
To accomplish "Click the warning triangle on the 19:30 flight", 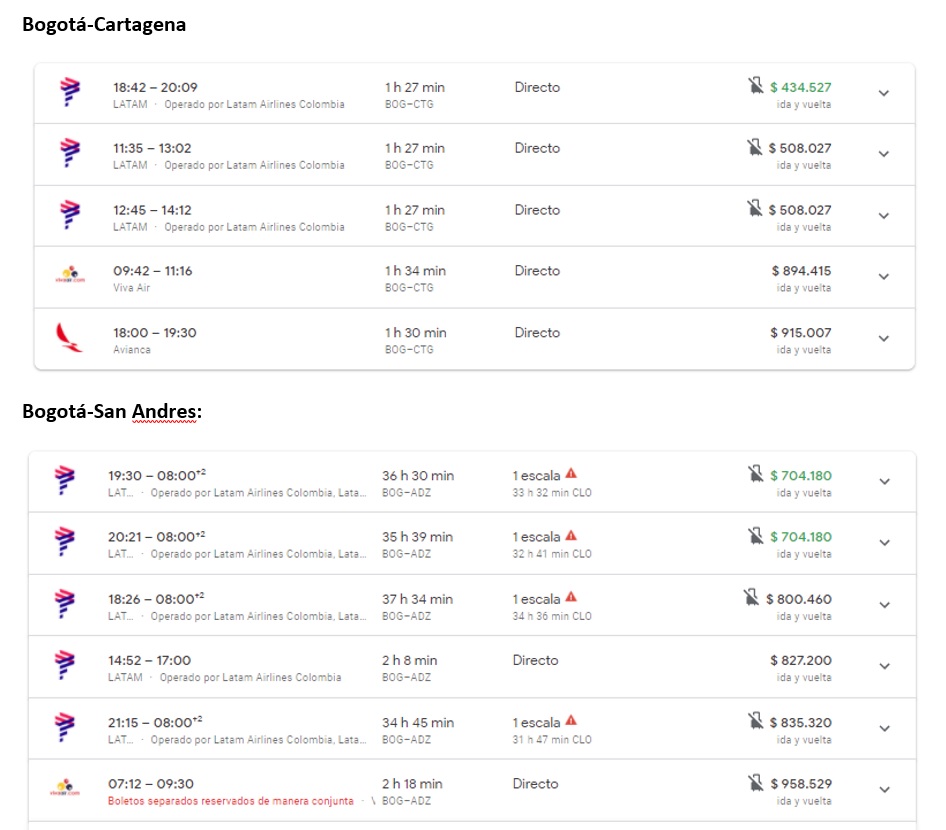I will [571, 474].
